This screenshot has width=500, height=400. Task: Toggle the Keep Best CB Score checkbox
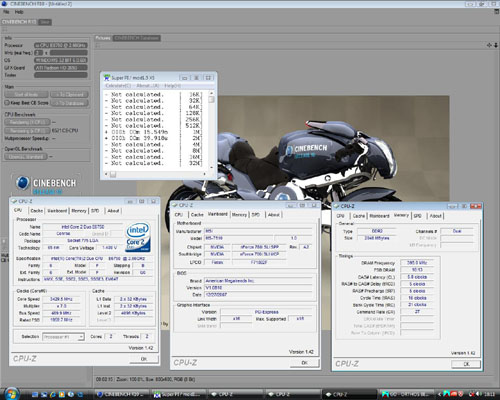coord(7,103)
